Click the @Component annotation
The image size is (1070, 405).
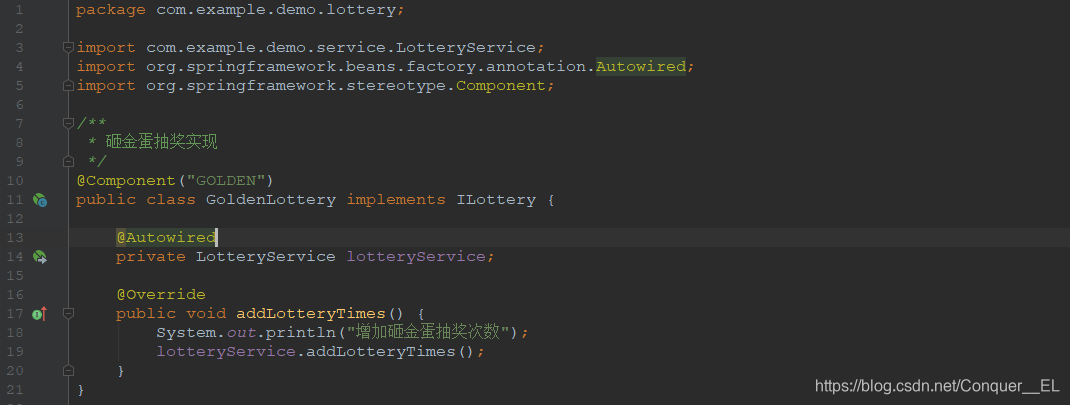126,180
